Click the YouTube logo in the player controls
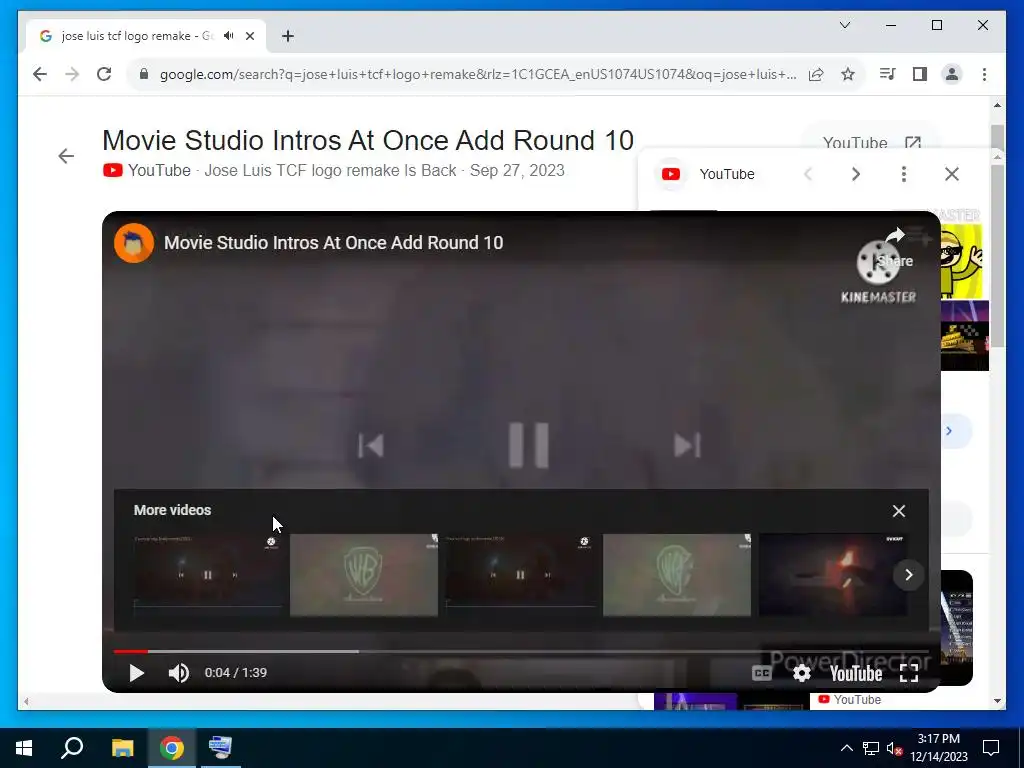This screenshot has width=1024, height=768. pyautogui.click(x=856, y=673)
